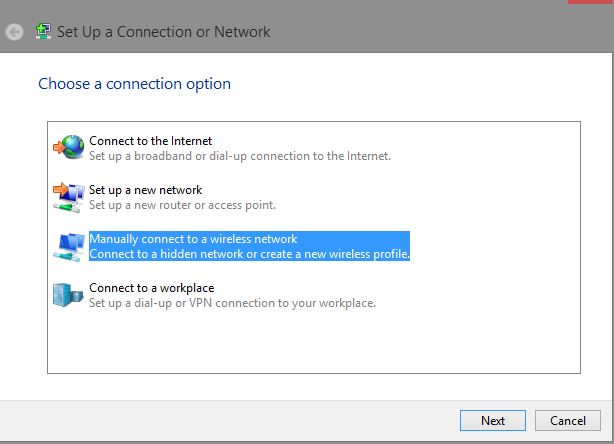Select "Manually connect to a wireless network" title
The width and height of the screenshot is (614, 444).
pyautogui.click(x=193, y=239)
